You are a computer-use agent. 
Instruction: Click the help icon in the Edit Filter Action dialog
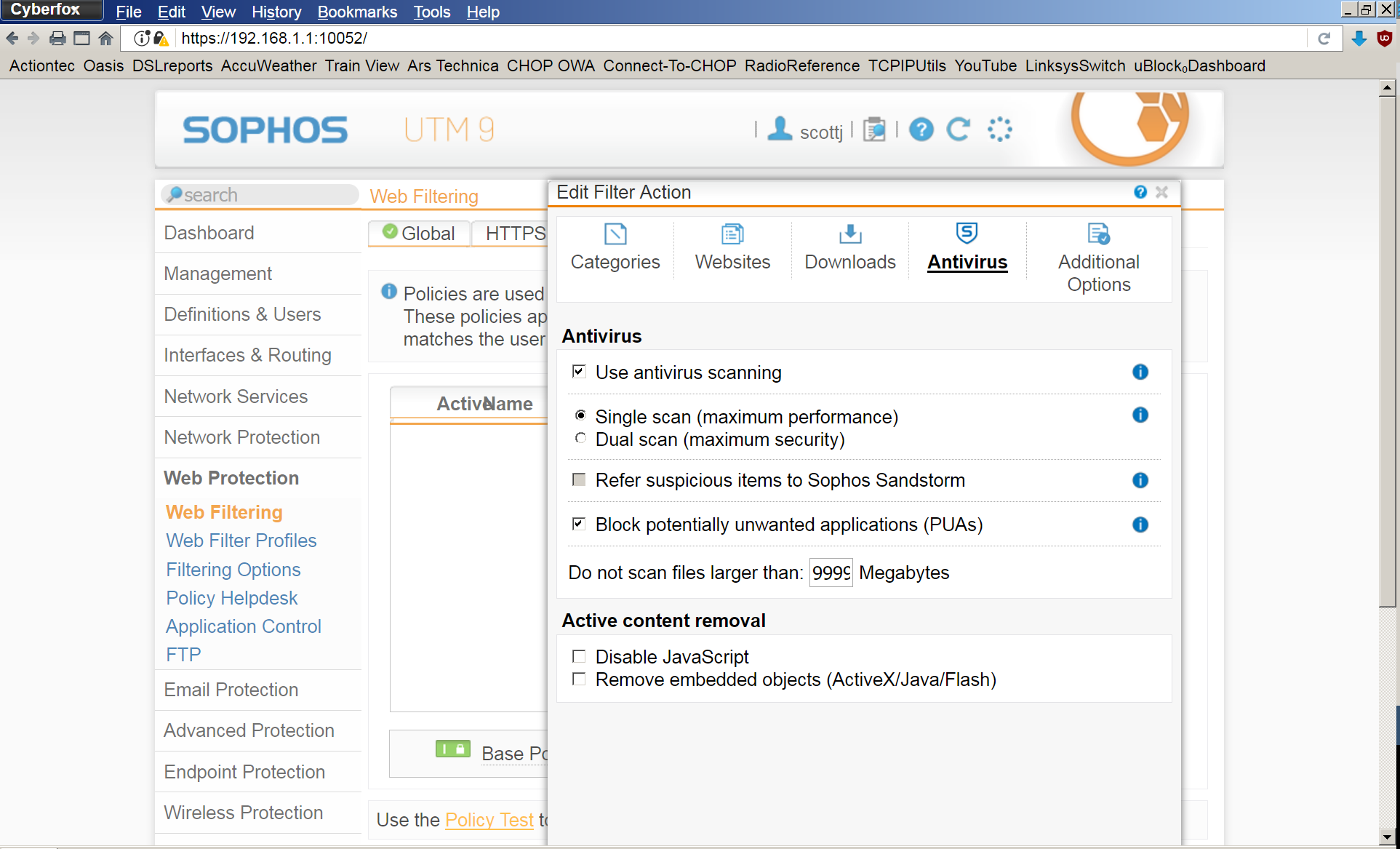point(1140,192)
